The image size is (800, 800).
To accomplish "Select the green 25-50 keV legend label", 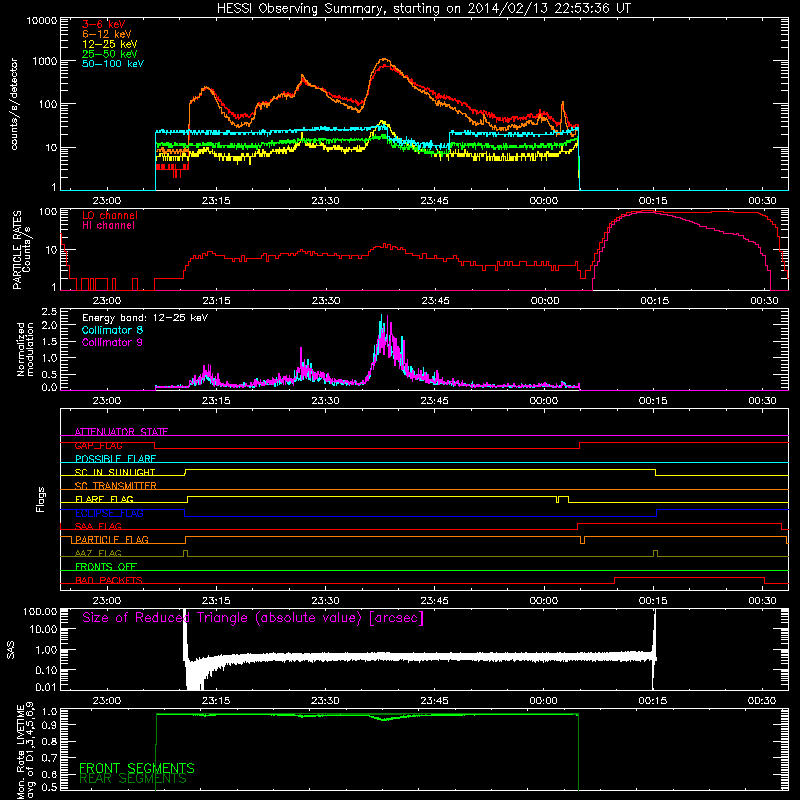I will point(110,54).
